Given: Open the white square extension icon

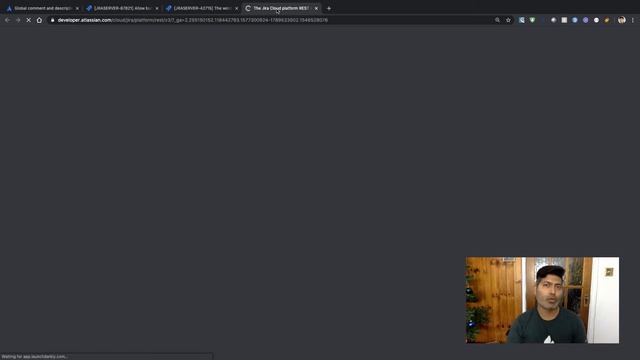Looking at the screenshot, I should coord(564,20).
